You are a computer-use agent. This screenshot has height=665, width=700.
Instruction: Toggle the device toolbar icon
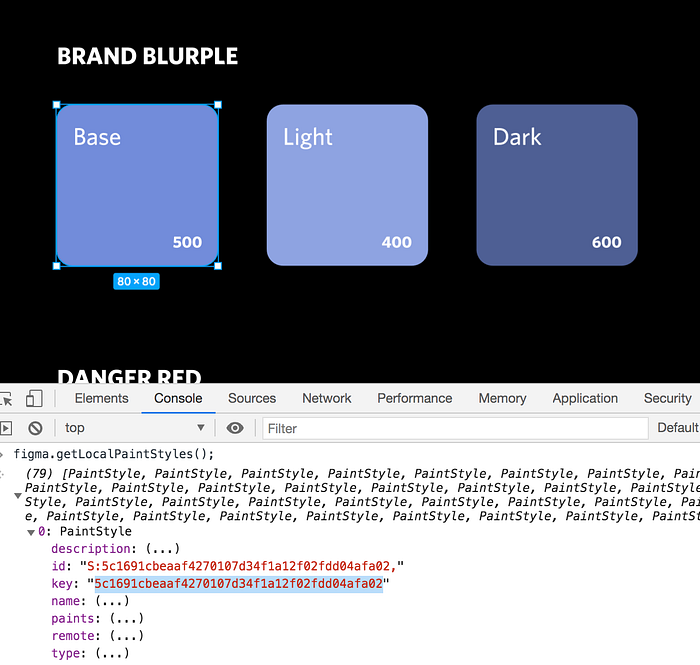[x=34, y=399]
